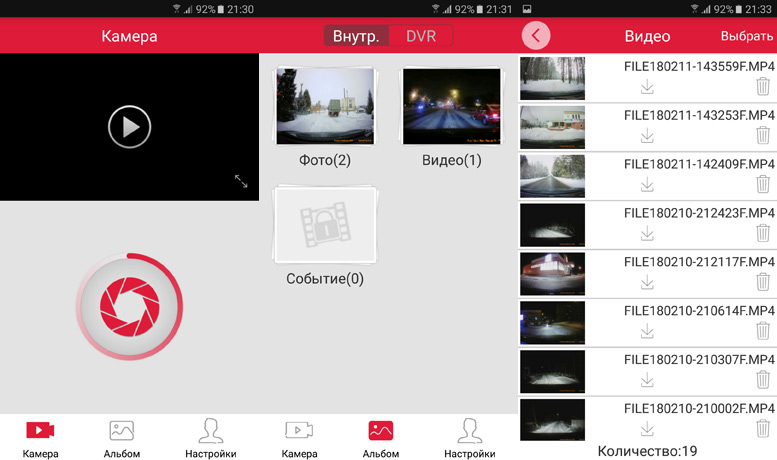
Task: Select file name FILE180211-143253F.MP4
Action: coord(699,115)
